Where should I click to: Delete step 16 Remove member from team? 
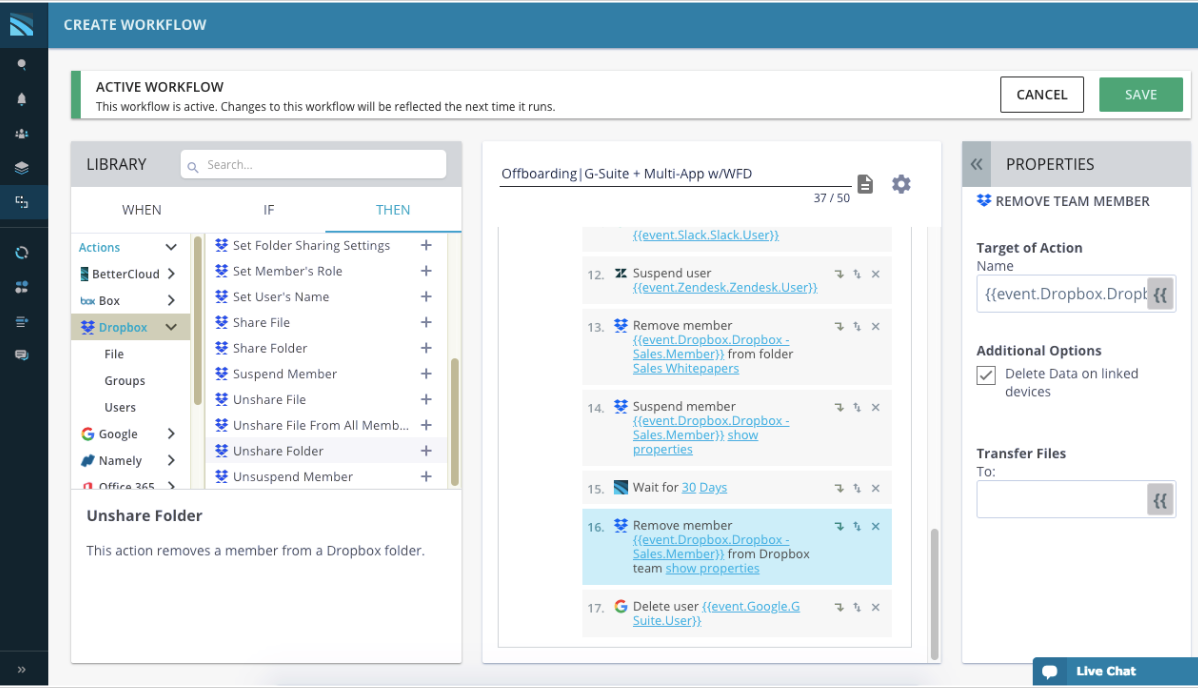pyautogui.click(x=876, y=526)
